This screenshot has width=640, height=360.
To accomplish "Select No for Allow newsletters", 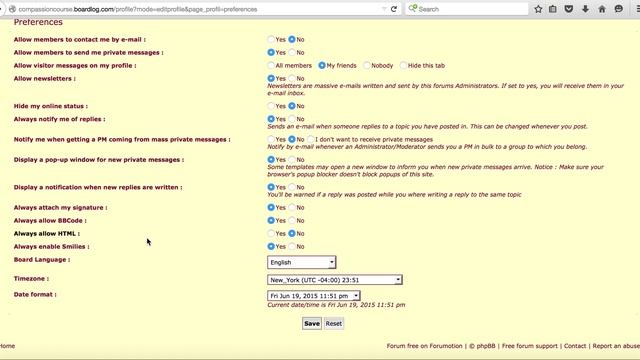I will pos(291,78).
